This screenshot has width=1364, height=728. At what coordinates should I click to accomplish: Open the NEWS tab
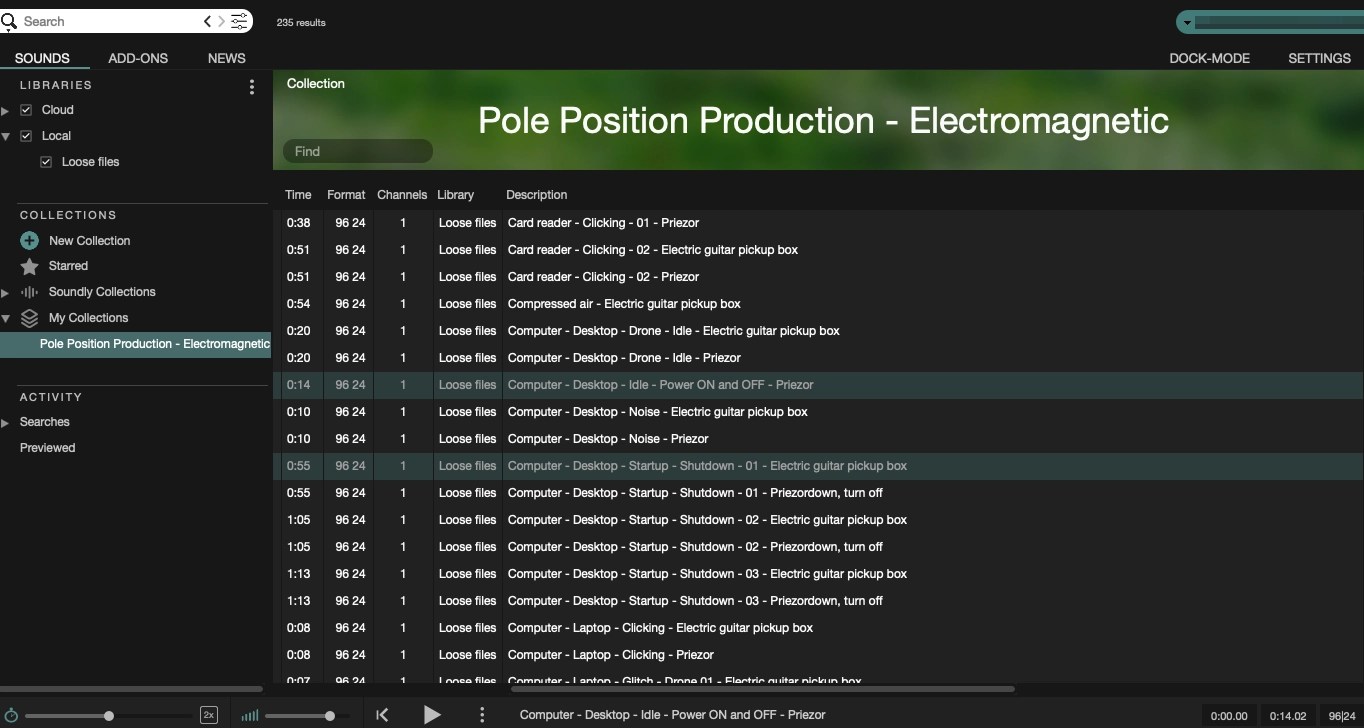[x=226, y=58]
